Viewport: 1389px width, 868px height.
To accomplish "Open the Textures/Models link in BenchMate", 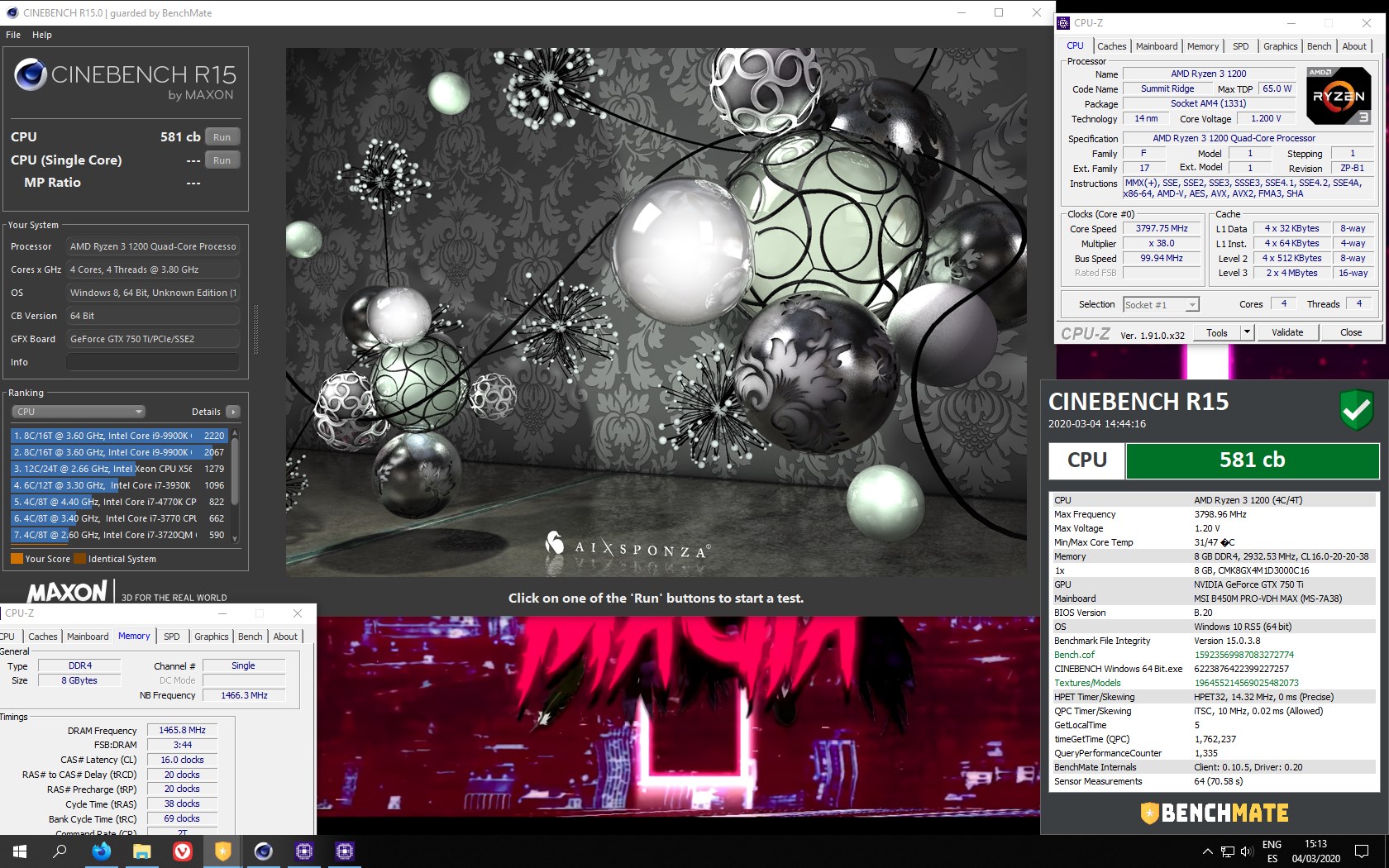I will pyautogui.click(x=1087, y=683).
